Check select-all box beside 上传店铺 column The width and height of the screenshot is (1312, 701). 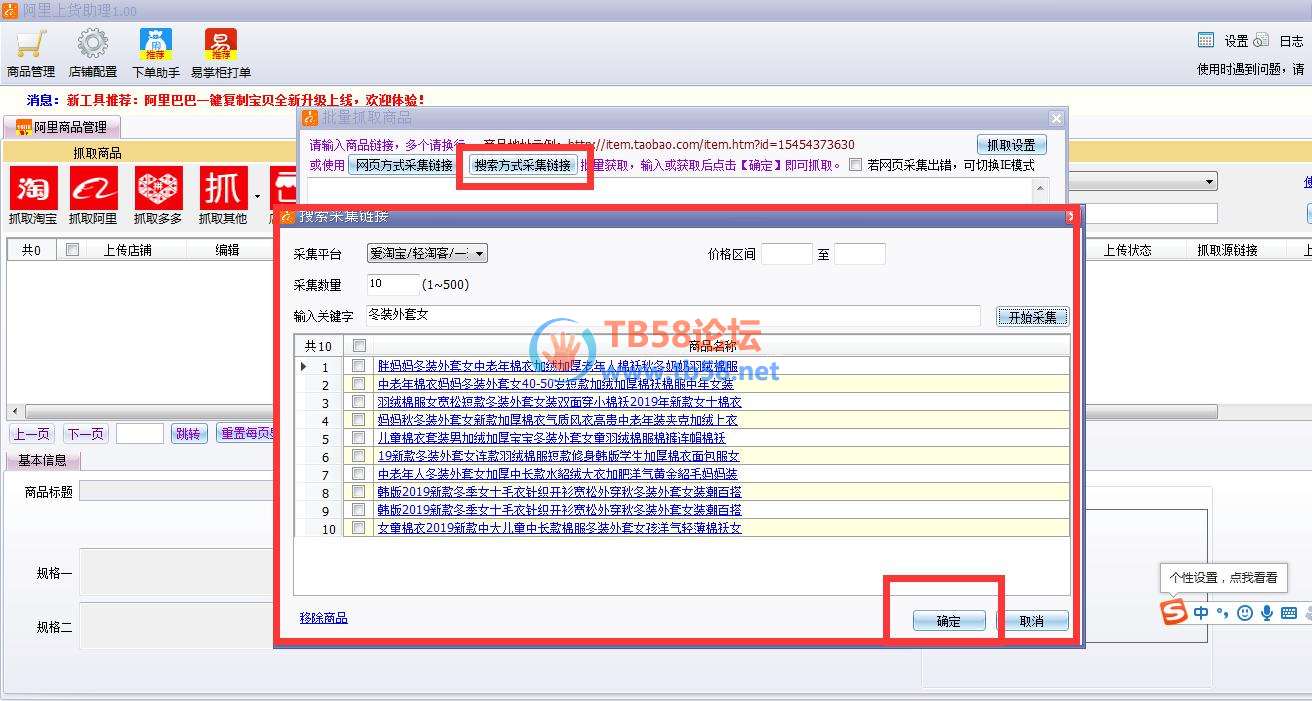click(x=72, y=250)
